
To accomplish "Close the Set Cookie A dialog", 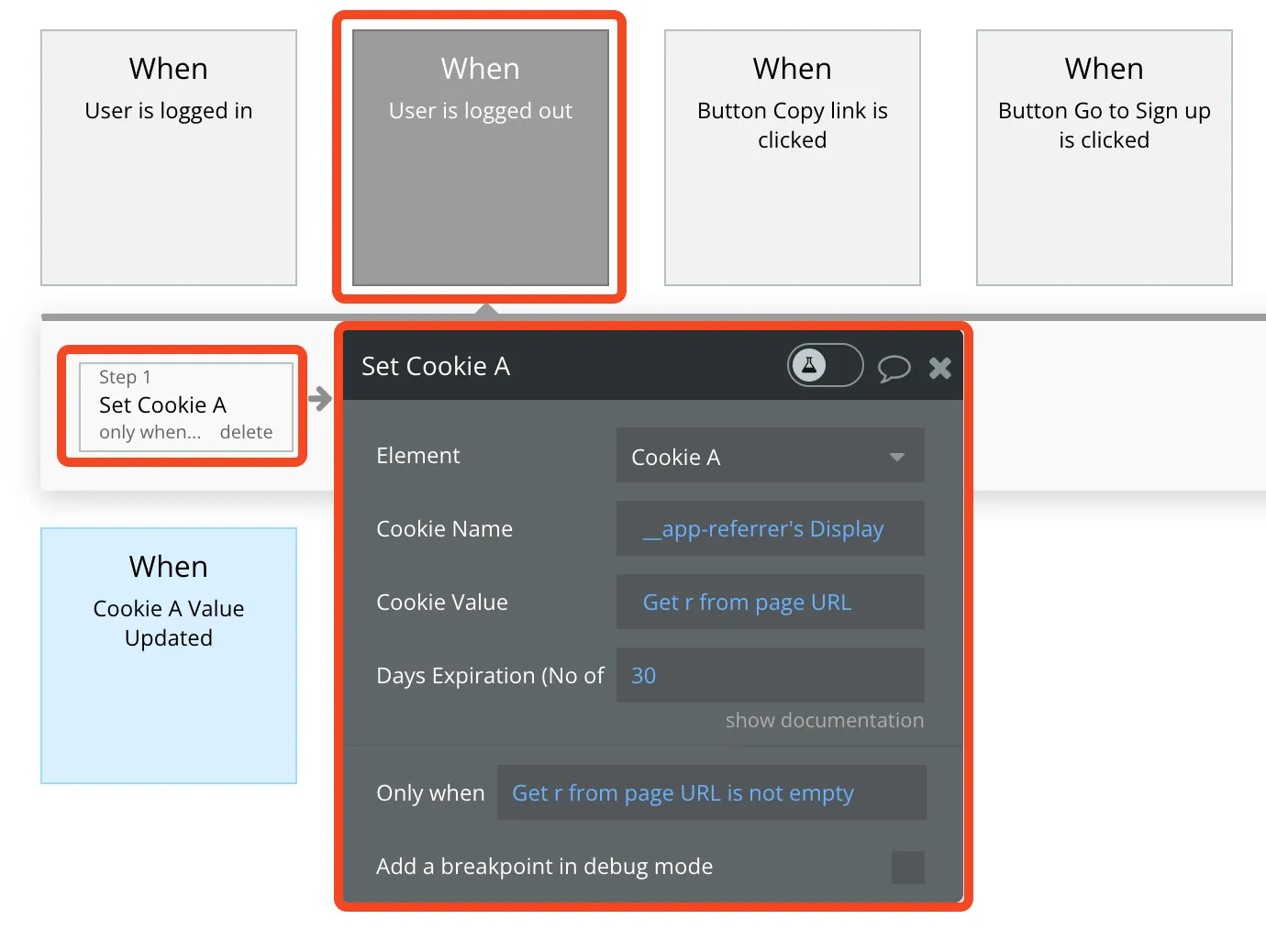I will point(938,368).
